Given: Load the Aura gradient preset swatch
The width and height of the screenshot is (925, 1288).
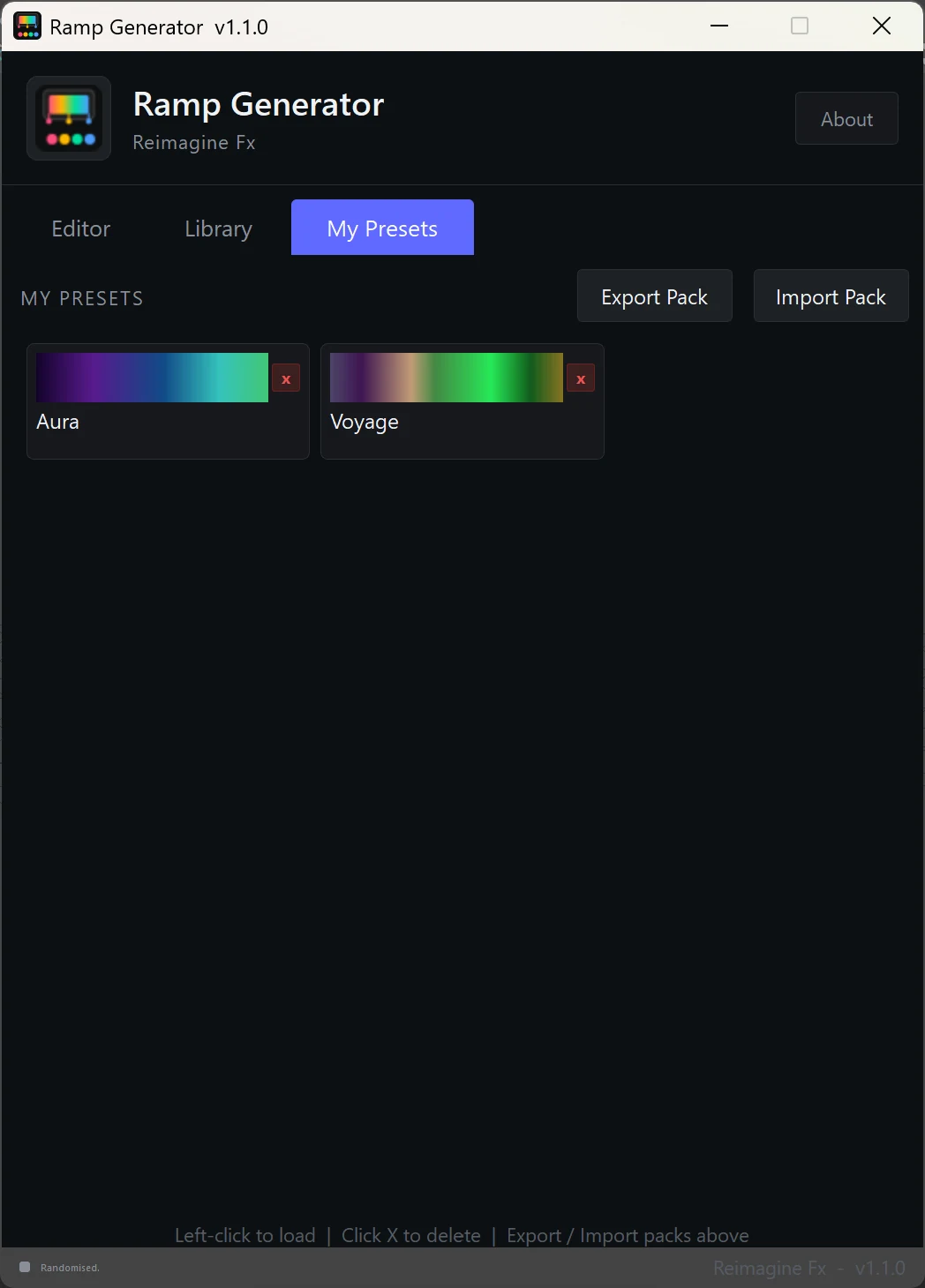Looking at the screenshot, I should tap(152, 378).
